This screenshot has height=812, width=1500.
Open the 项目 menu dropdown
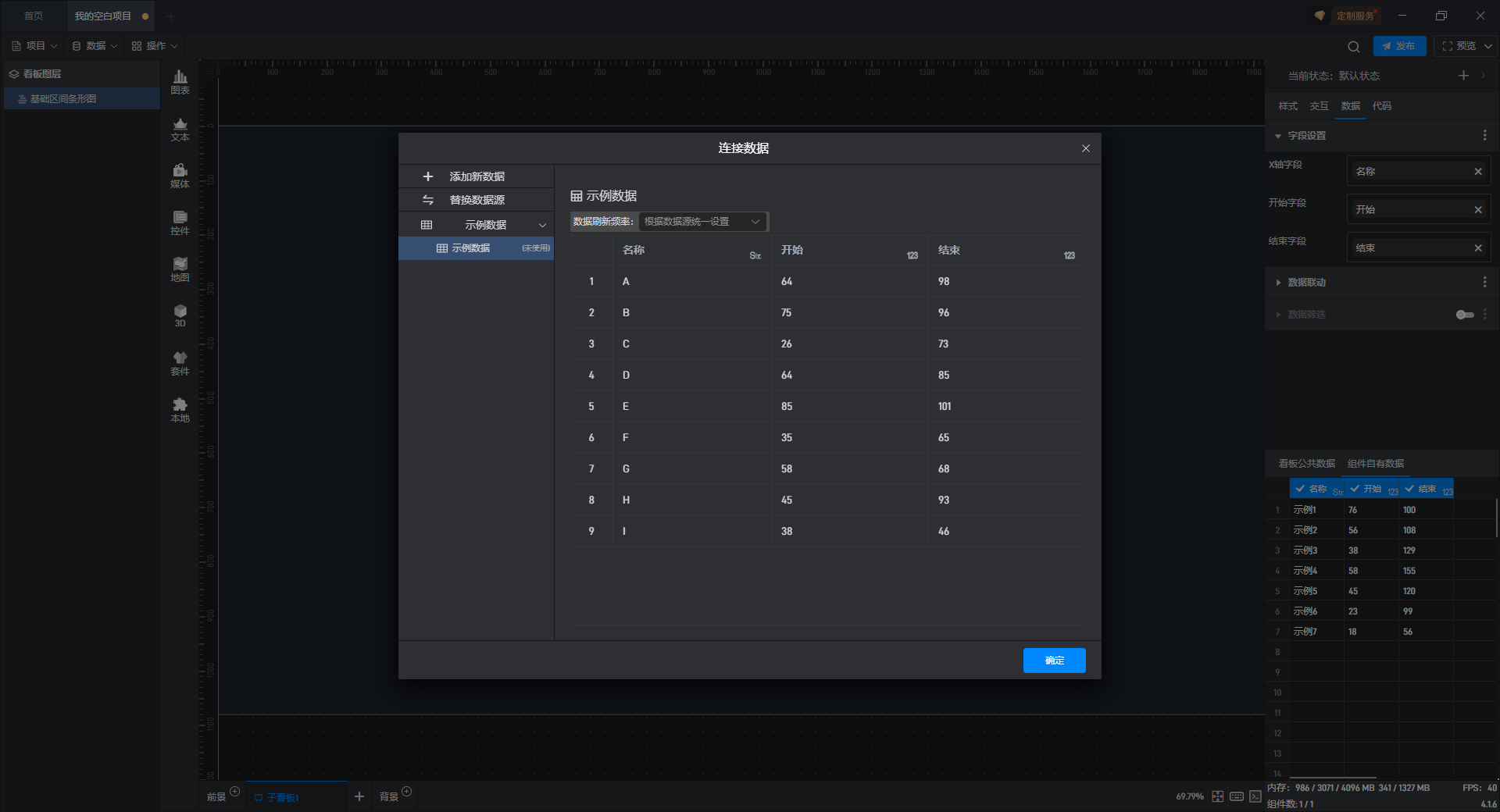pos(34,46)
